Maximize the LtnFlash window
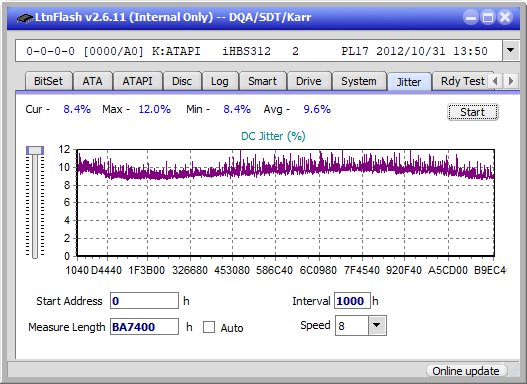Viewport: 527px width, 384px height. 488,17
